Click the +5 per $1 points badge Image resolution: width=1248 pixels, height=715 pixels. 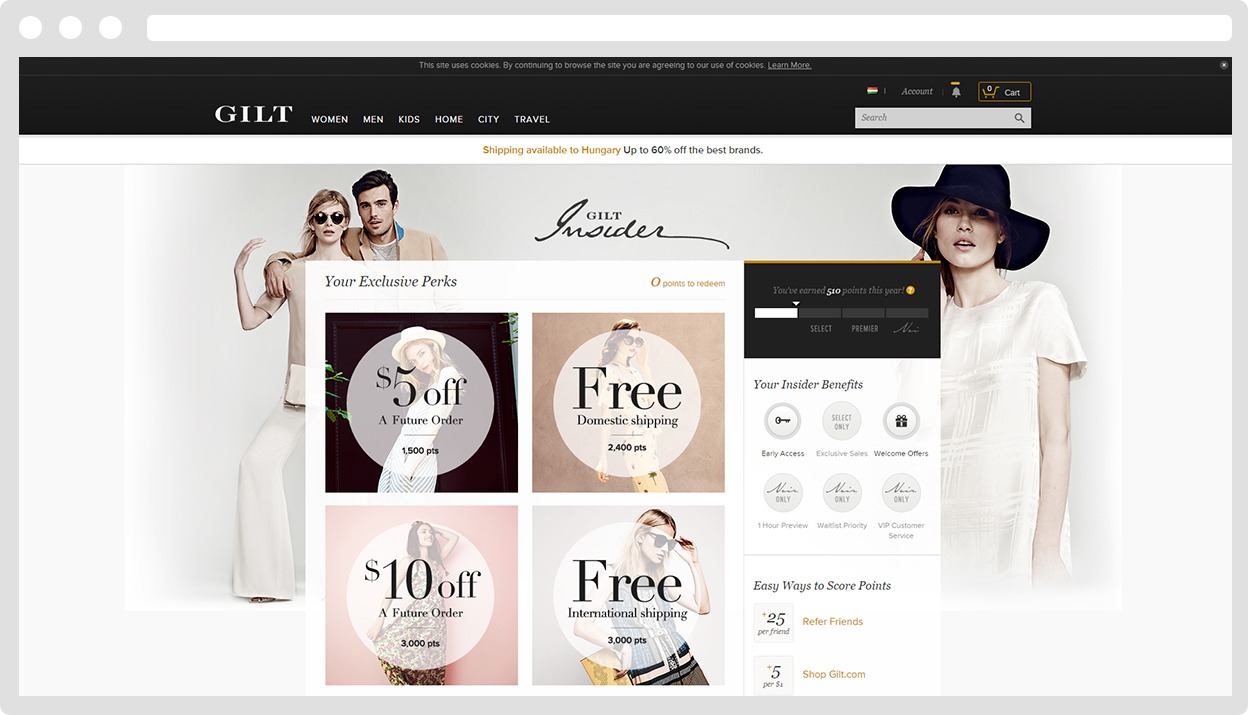[x=774, y=675]
